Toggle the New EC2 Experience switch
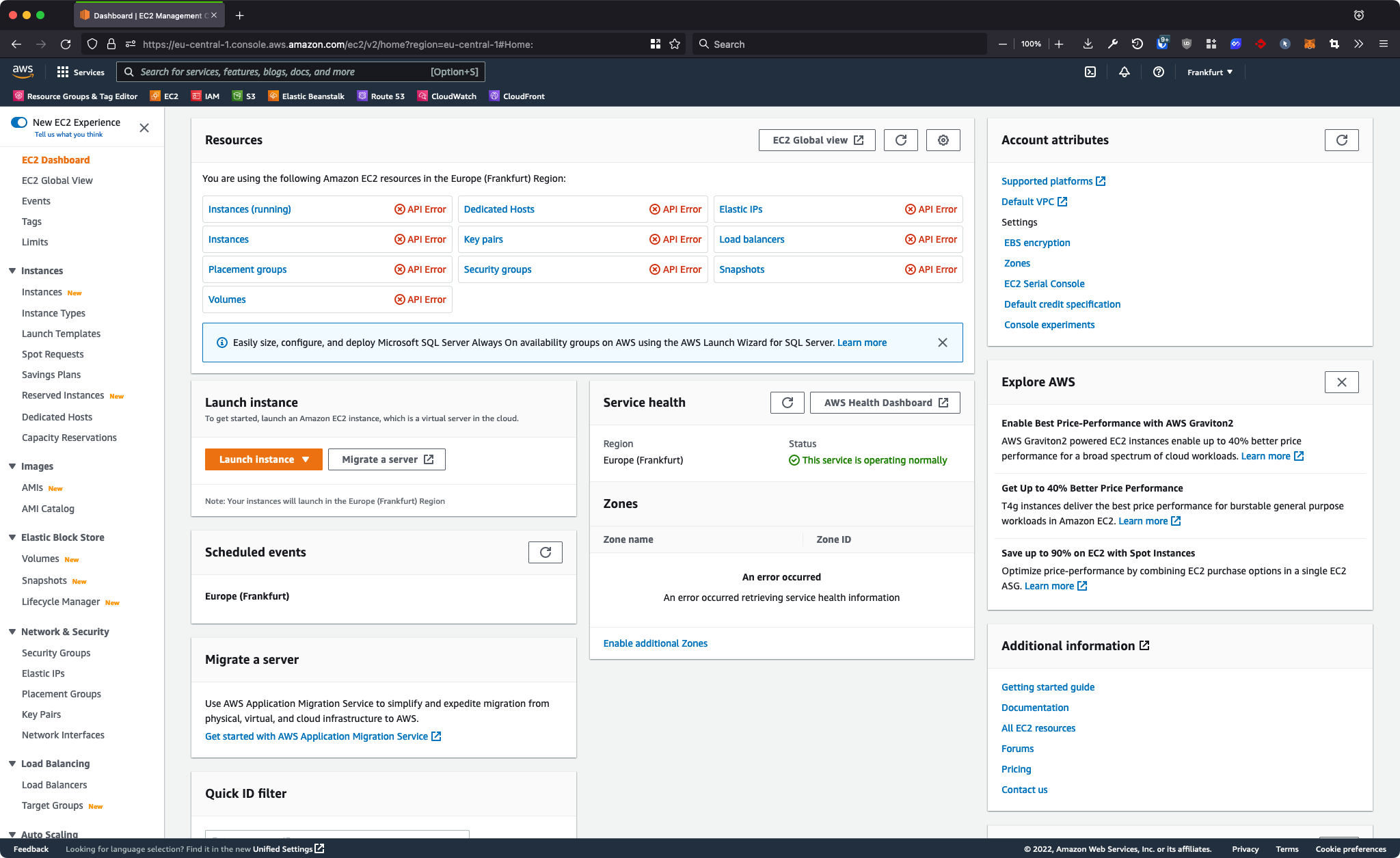The height and width of the screenshot is (858, 1400). coord(19,122)
